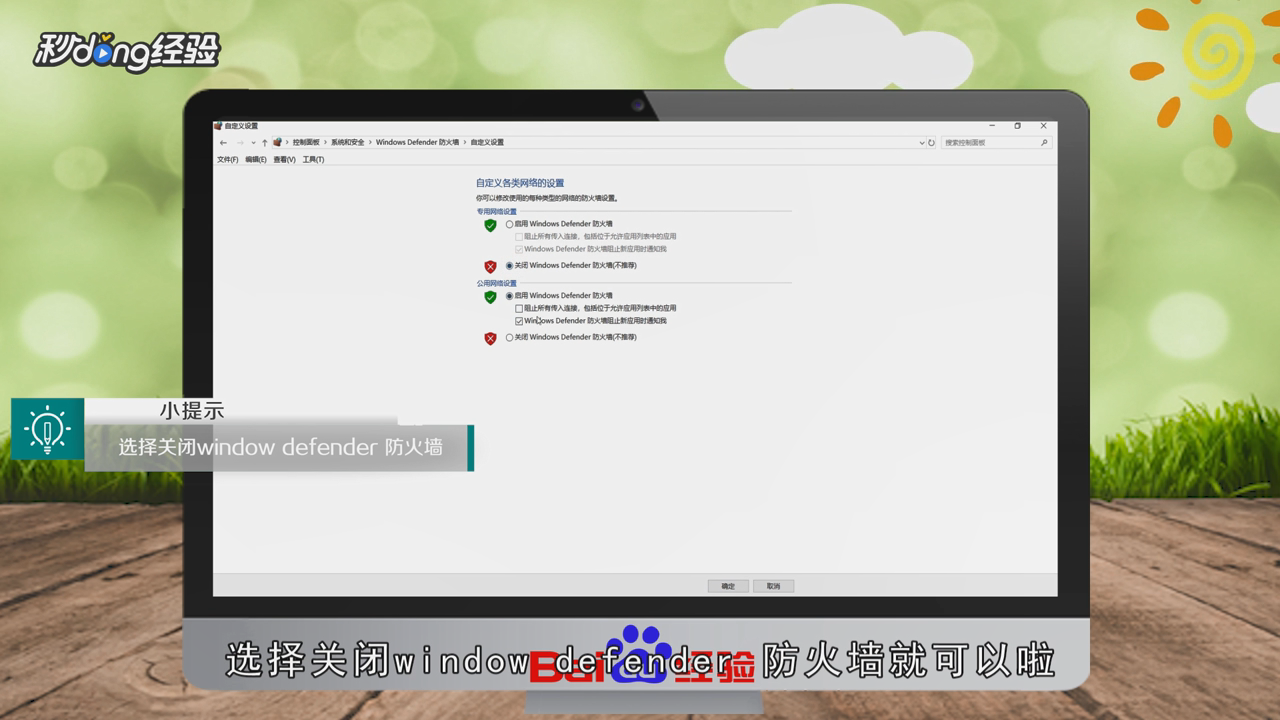Expand chevron after Windows Defender 防火墙 breadcrumb
Image resolution: width=1280 pixels, height=720 pixels.
pos(465,143)
